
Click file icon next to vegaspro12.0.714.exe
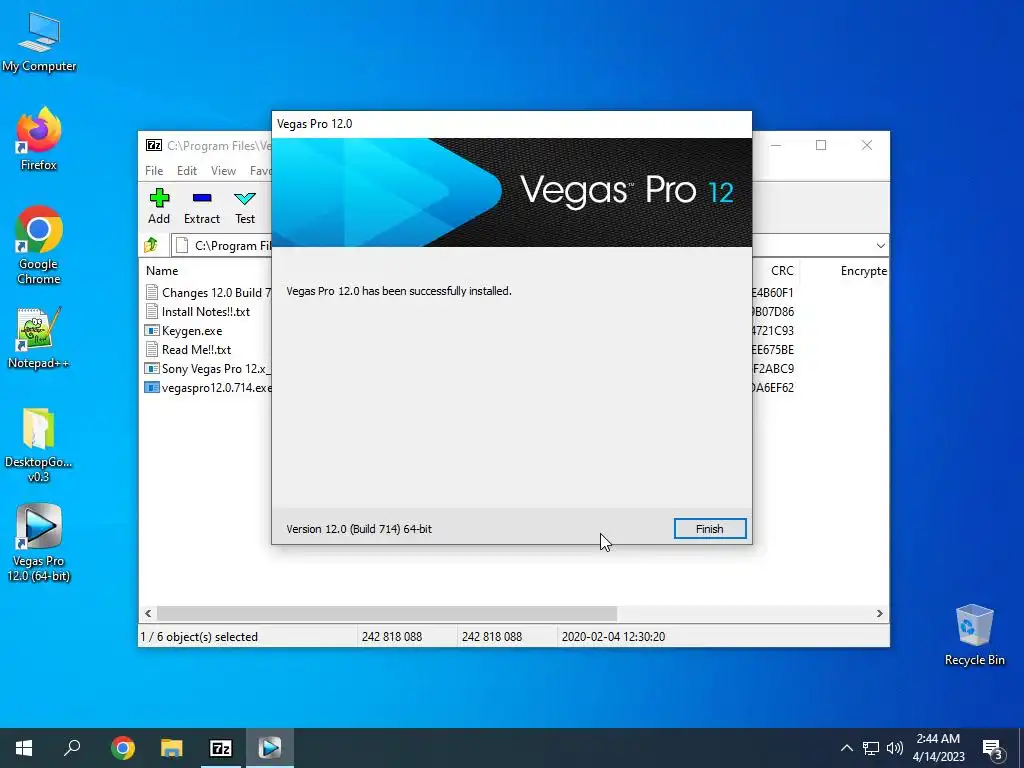pos(152,387)
